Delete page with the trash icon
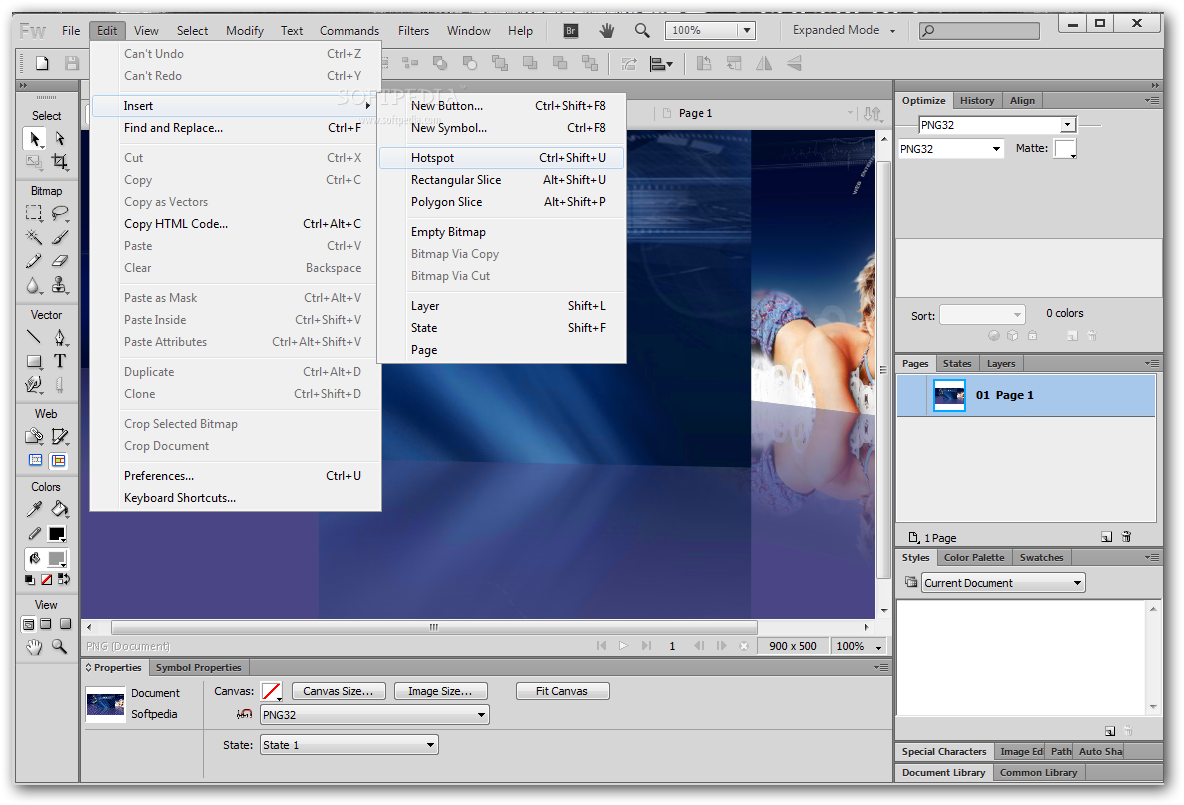Screen dimensions: 1184x805 point(1127,537)
